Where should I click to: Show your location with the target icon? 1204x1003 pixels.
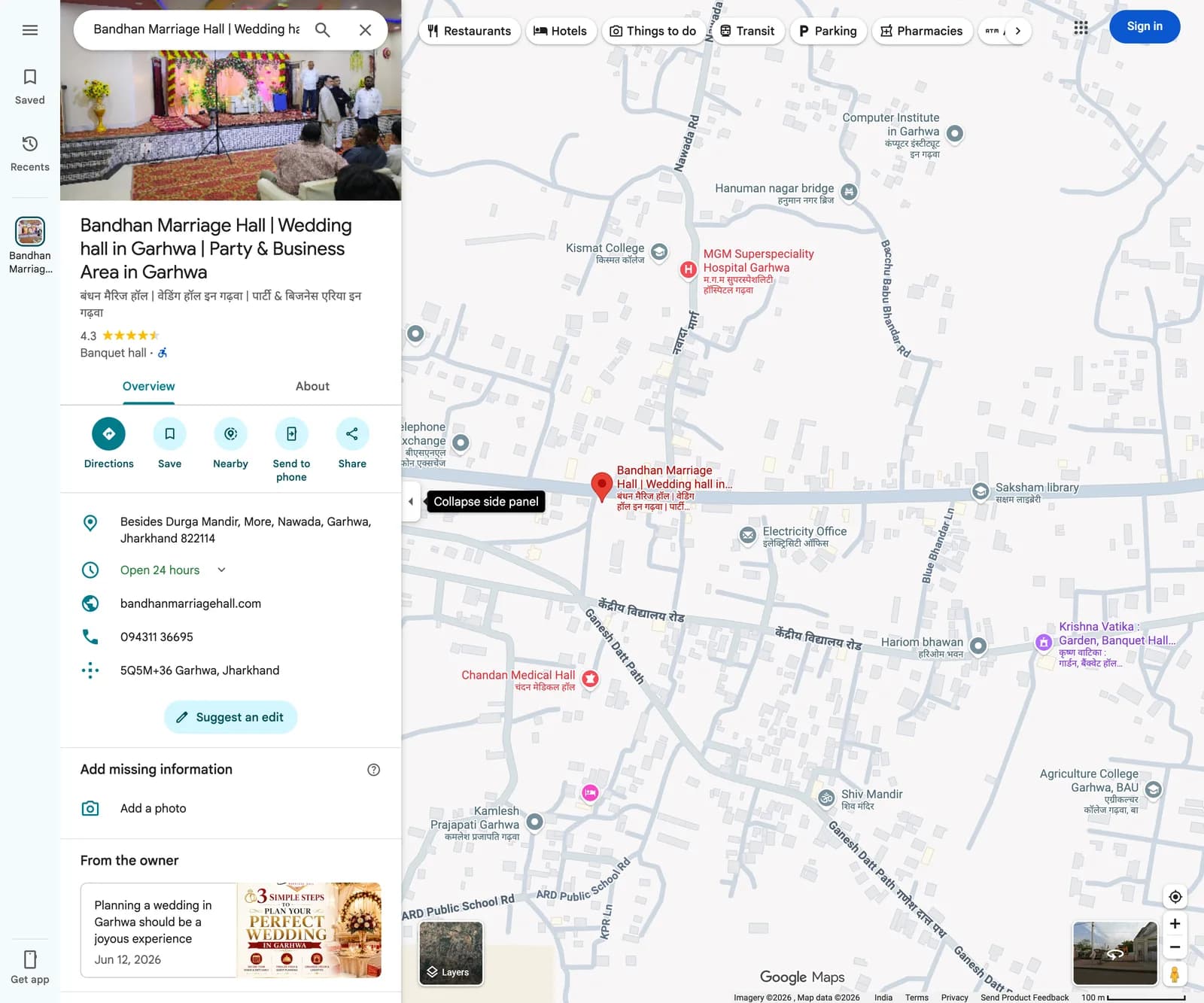[x=1175, y=897]
